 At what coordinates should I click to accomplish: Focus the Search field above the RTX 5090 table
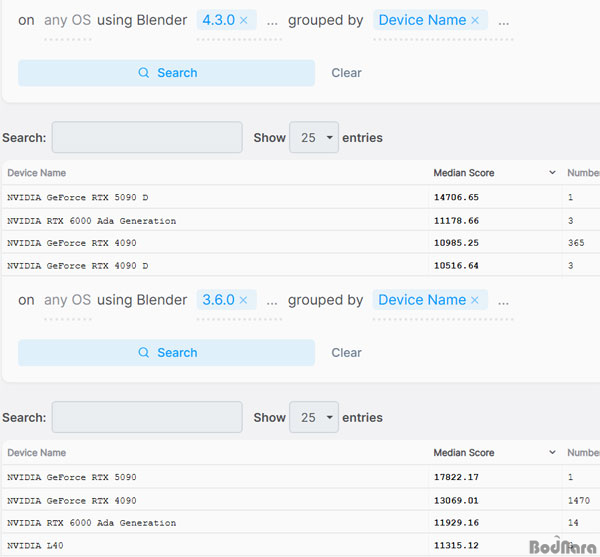click(x=147, y=417)
